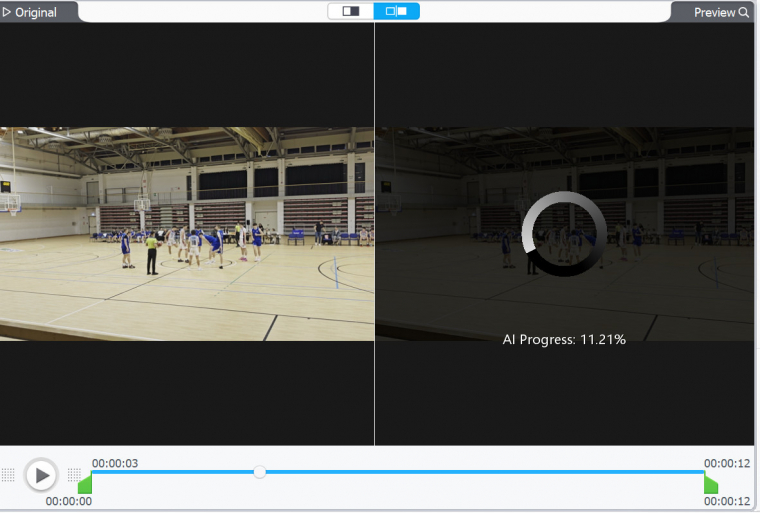Click the playhead knob on the timeline
760x513 pixels.
pyautogui.click(x=260, y=472)
